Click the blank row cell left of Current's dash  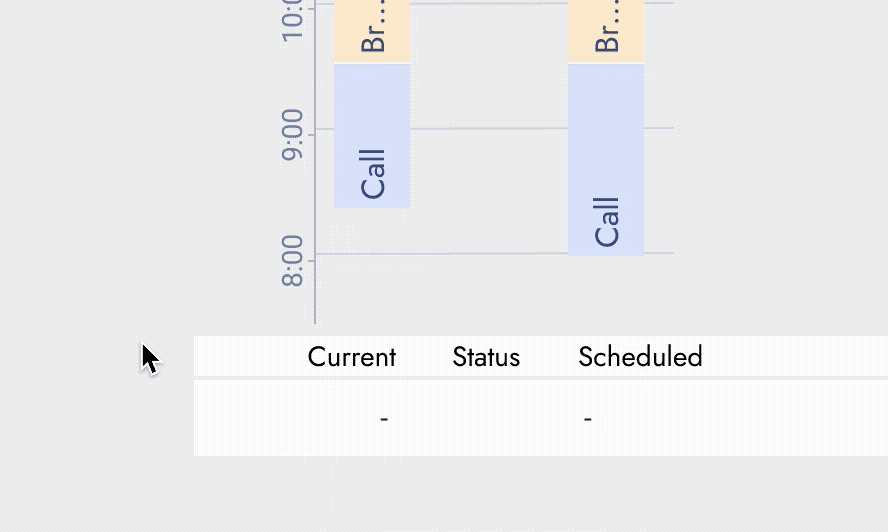click(260, 418)
